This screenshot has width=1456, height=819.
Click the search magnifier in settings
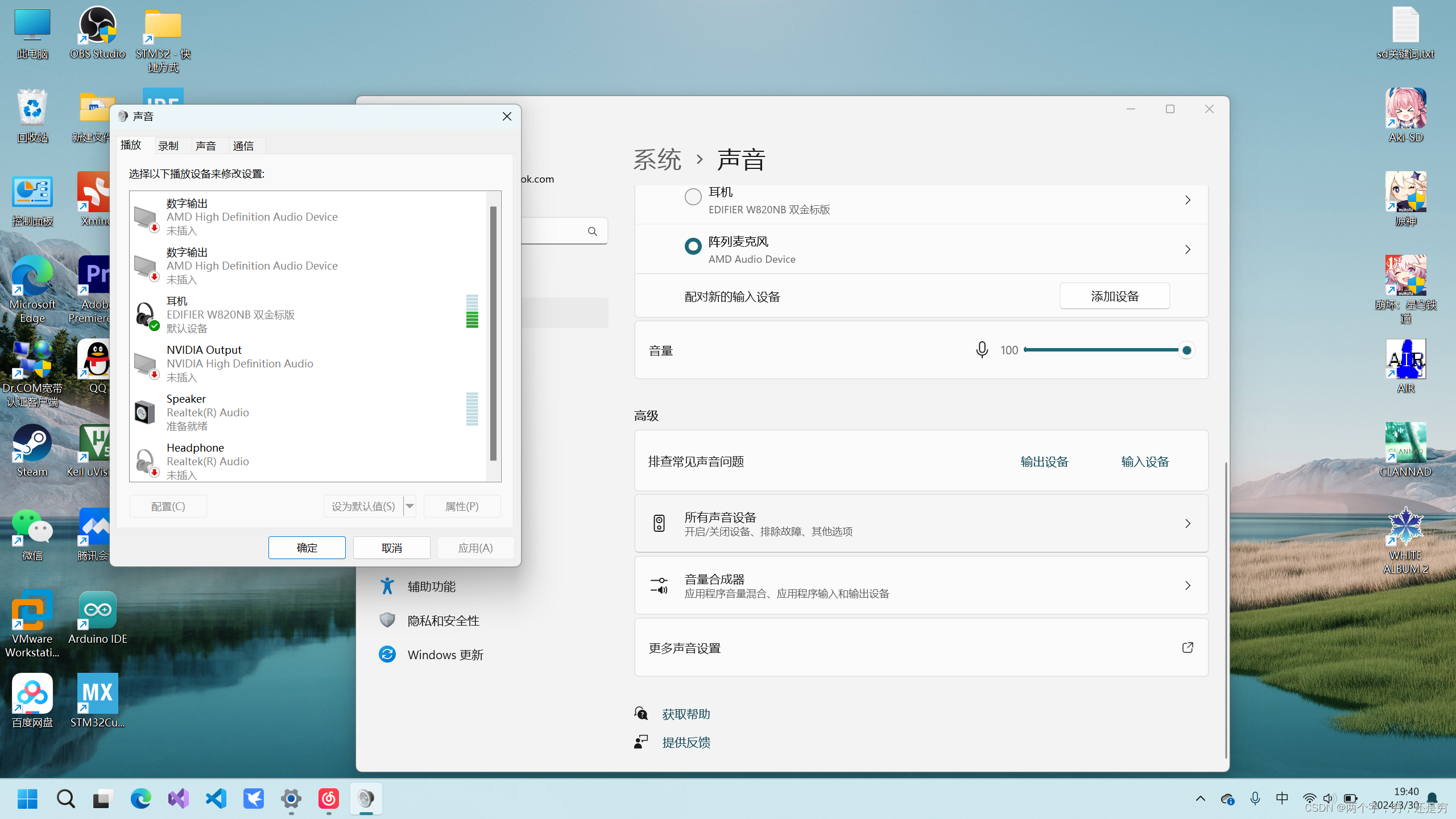point(592,231)
